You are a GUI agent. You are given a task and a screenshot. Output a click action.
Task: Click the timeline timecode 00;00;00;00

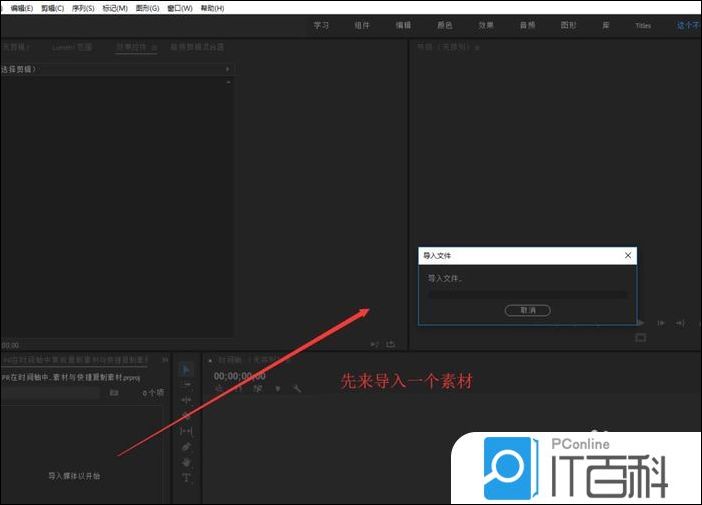[x=240, y=376]
